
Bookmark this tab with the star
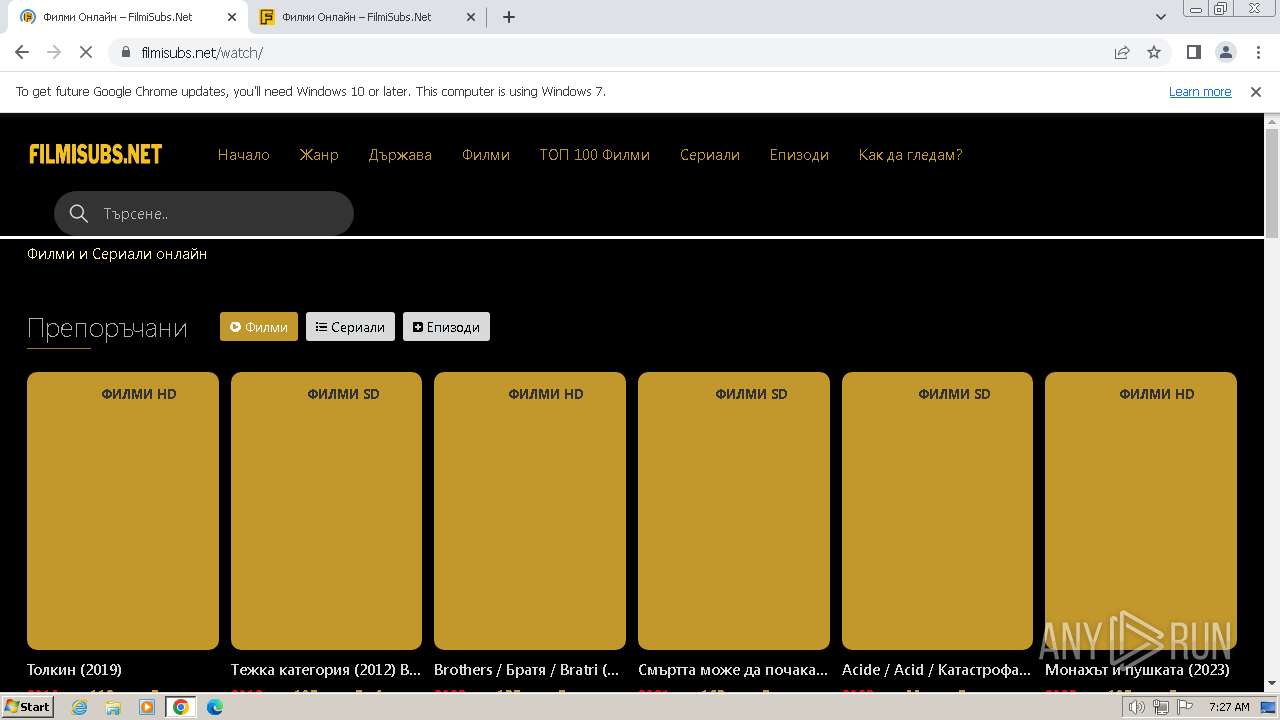tap(1154, 52)
